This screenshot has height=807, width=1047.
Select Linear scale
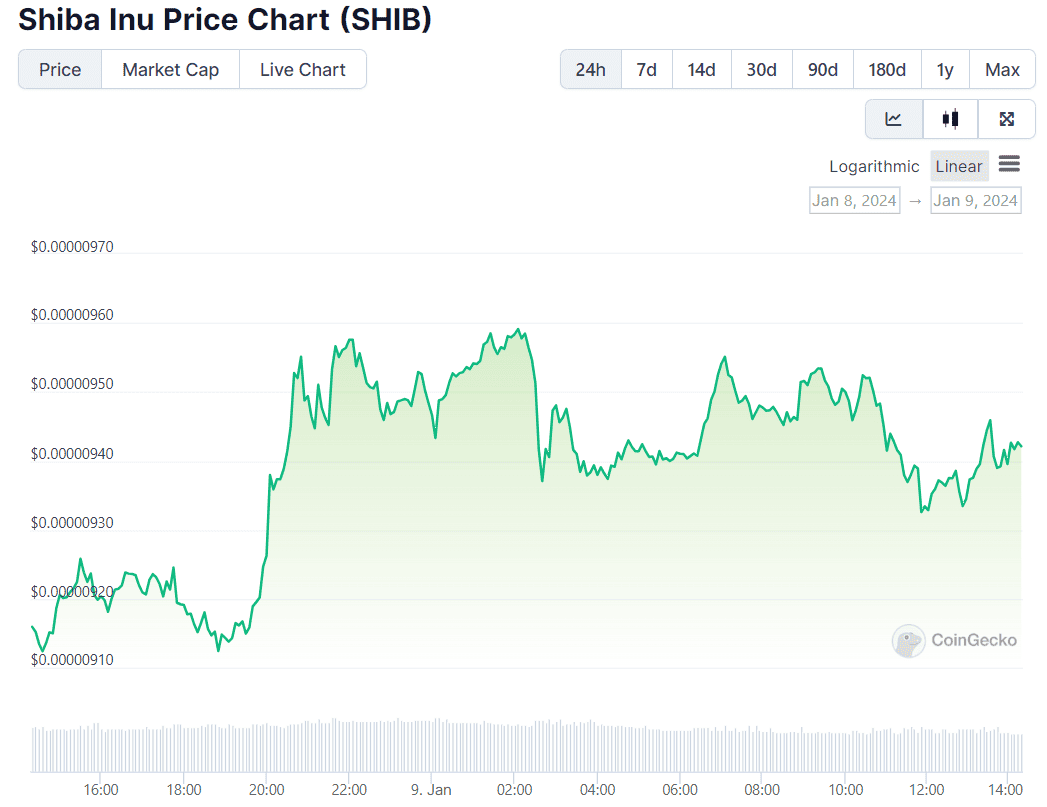(x=959, y=166)
